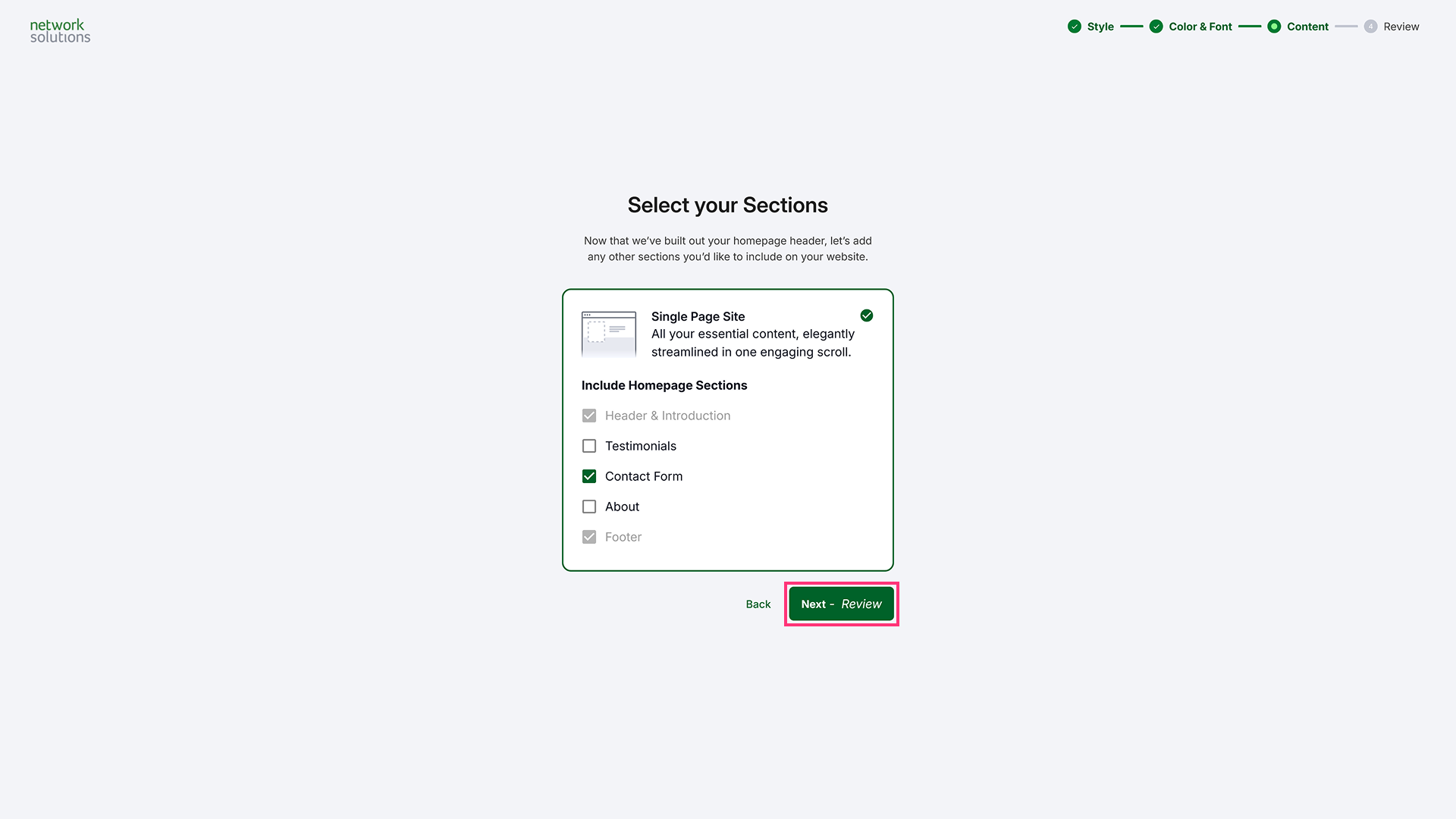The width and height of the screenshot is (1456, 819).
Task: Click the Review step number circle
Action: point(1370,27)
